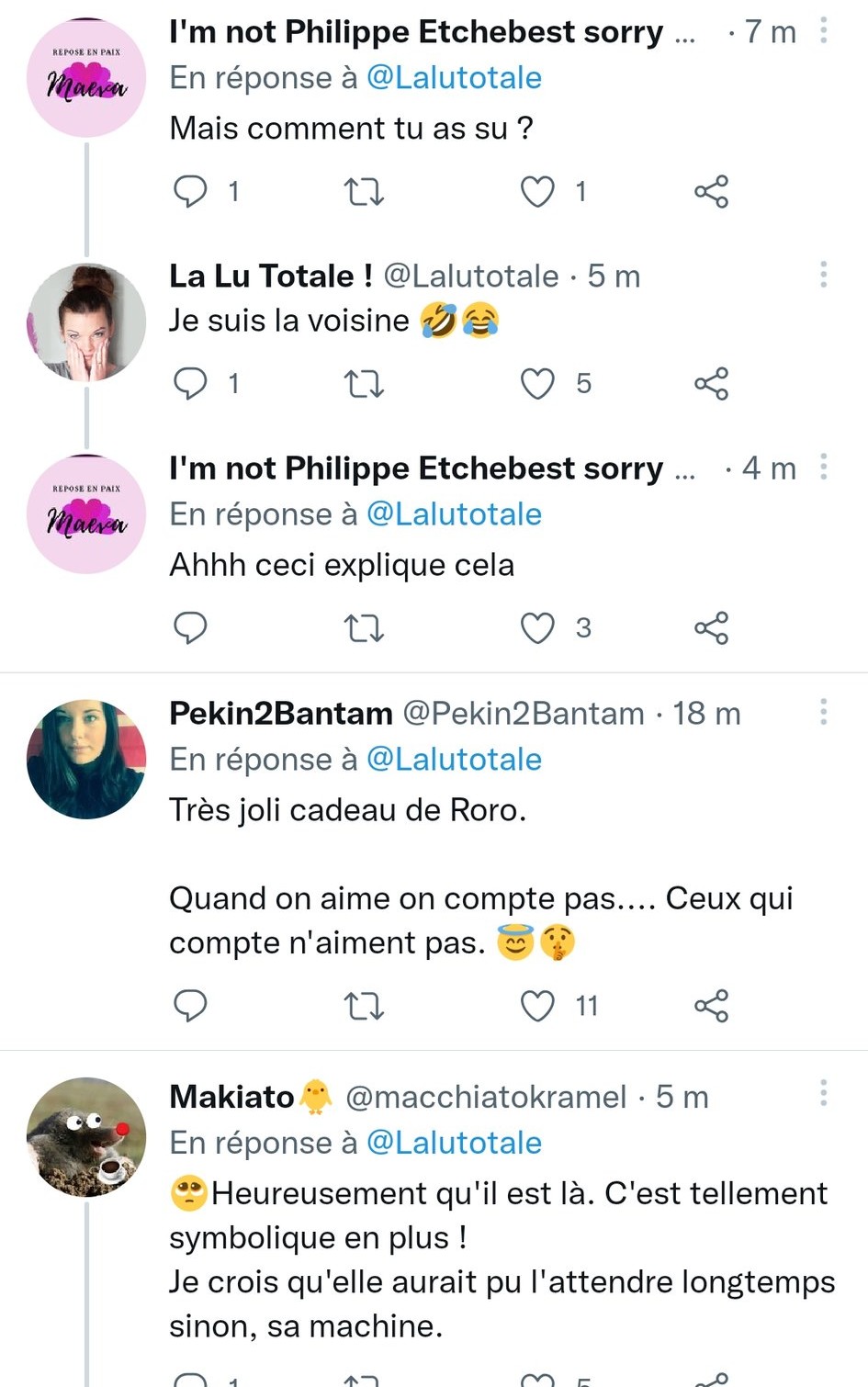Share Pekin2Bantam's "Très joli cadeau" tweet
Image resolution: width=868 pixels, height=1387 pixels.
711,1006
